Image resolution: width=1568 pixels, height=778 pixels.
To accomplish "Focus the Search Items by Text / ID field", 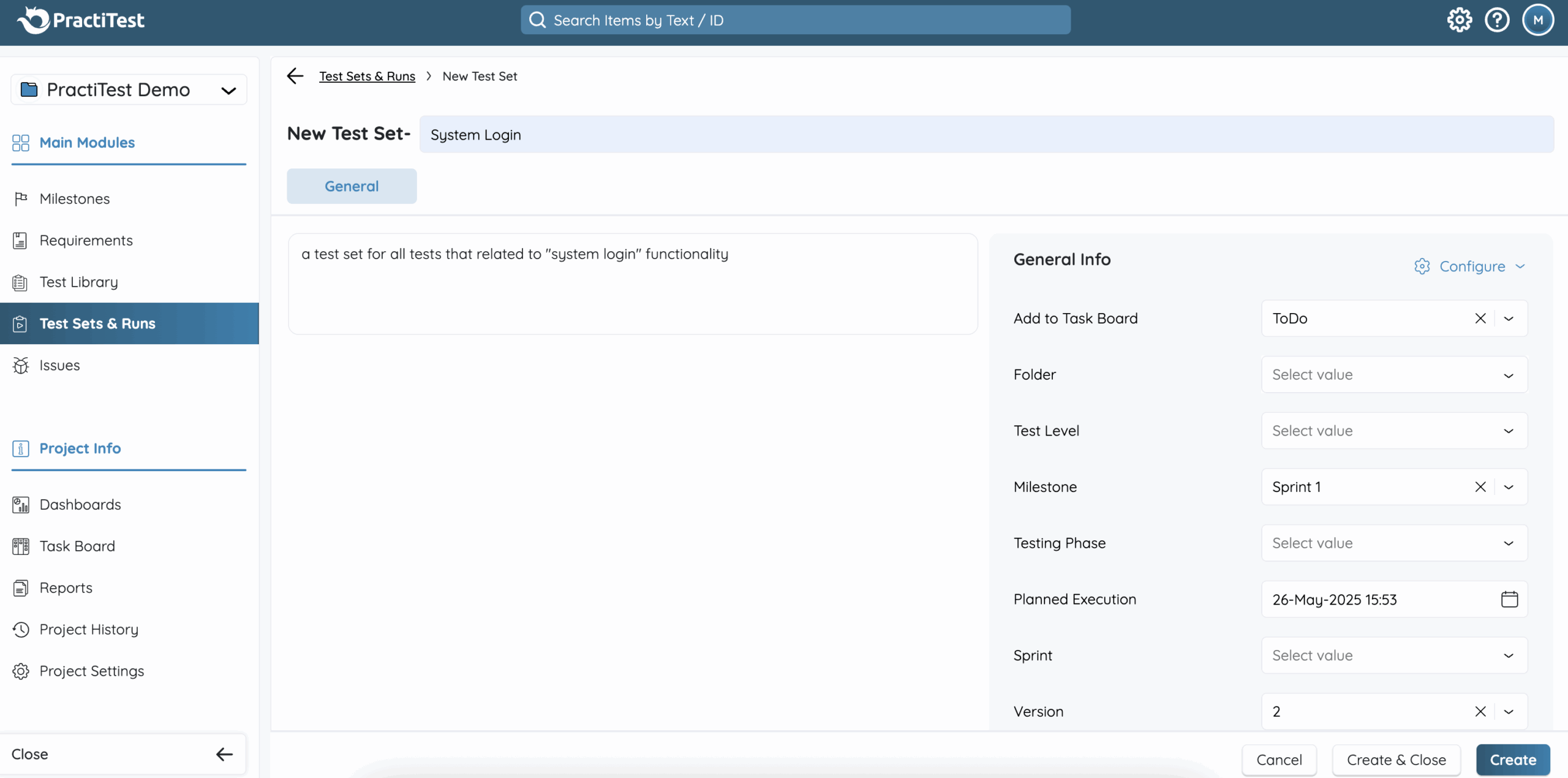I will (x=796, y=20).
